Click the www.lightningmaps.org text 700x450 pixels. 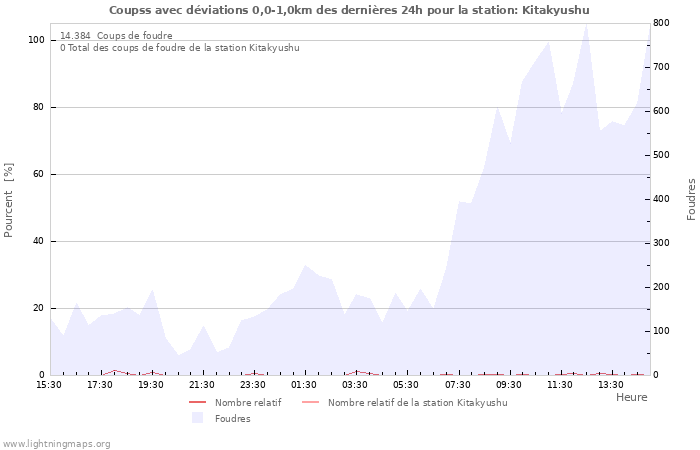pyautogui.click(x=56, y=444)
